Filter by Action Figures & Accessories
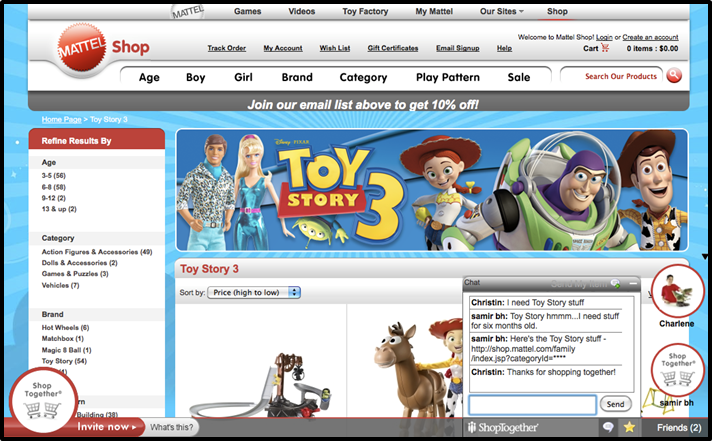Viewport: 712px width, 441px height. click(x=97, y=252)
